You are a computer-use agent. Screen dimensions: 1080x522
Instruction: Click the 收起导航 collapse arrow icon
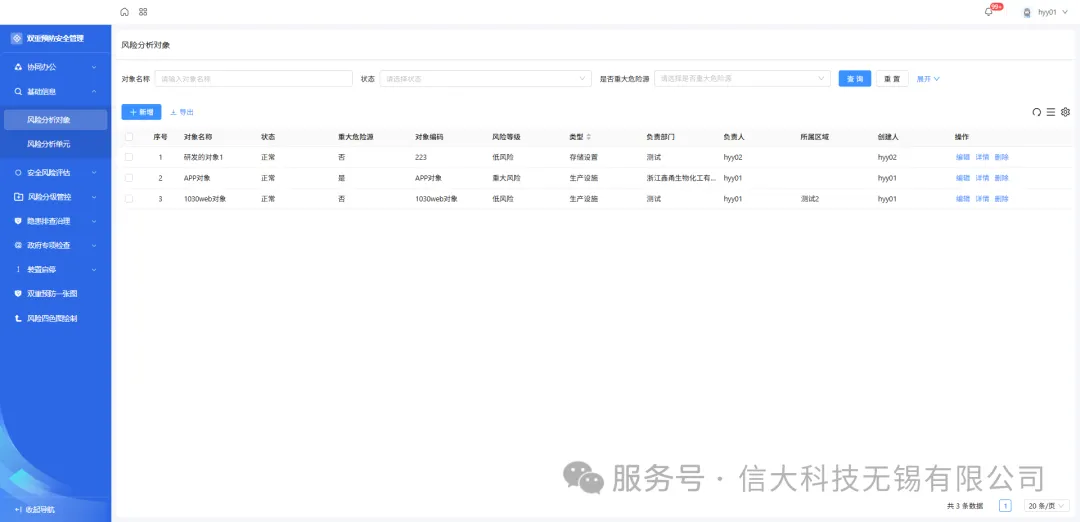click(x=18, y=510)
